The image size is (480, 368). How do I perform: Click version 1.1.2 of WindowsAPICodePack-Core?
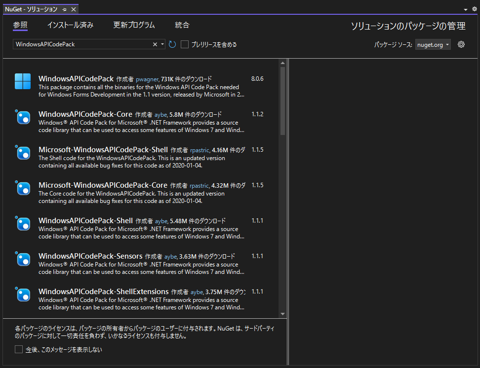pyautogui.click(x=257, y=114)
